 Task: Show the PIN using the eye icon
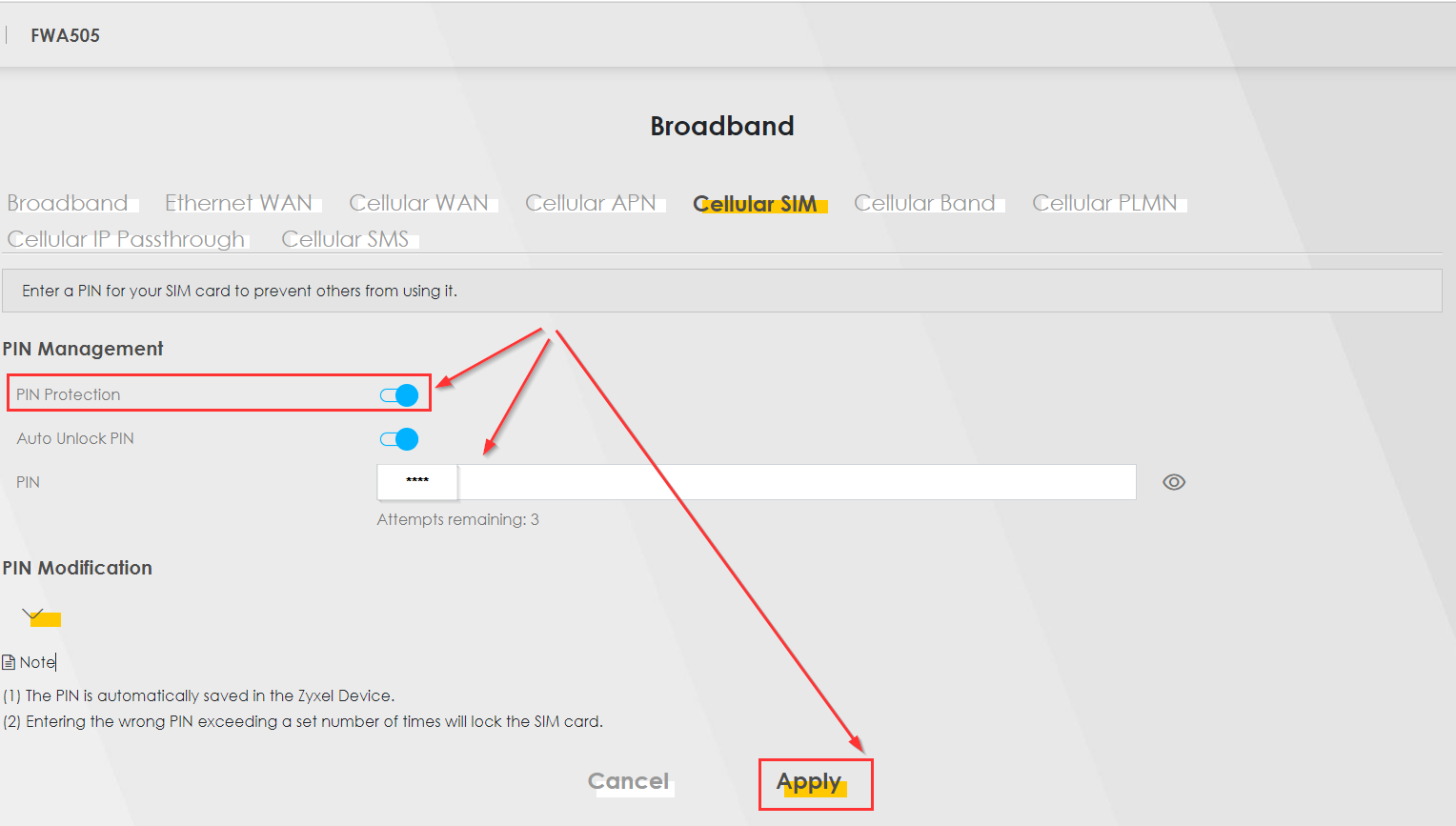1173,482
